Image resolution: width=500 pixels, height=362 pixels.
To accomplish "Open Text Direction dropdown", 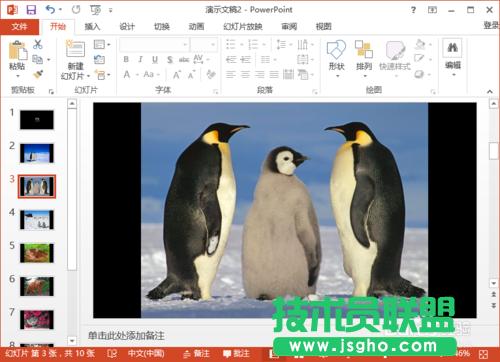I will pyautogui.click(x=305, y=44).
